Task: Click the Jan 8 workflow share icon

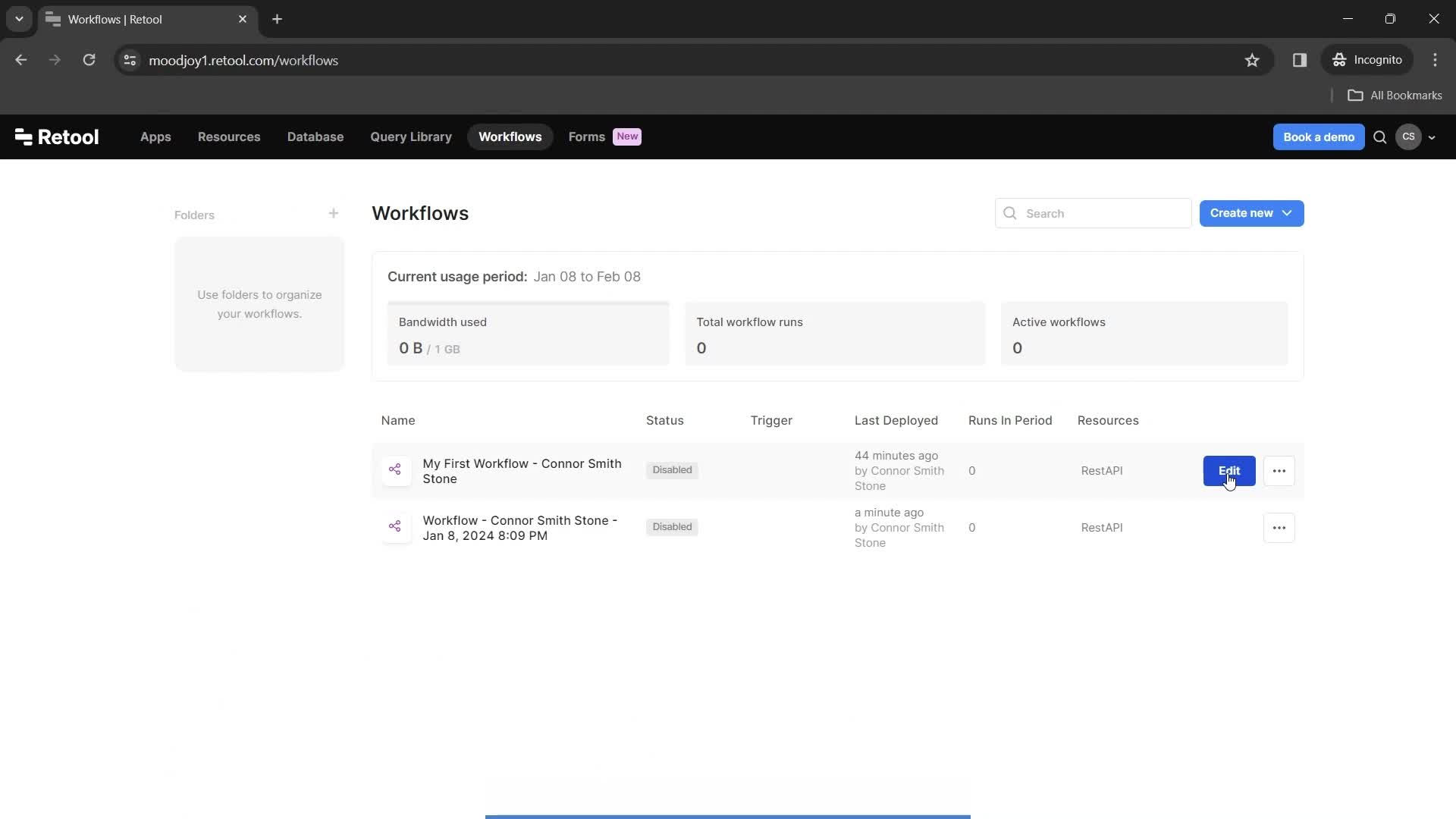Action: (x=395, y=527)
